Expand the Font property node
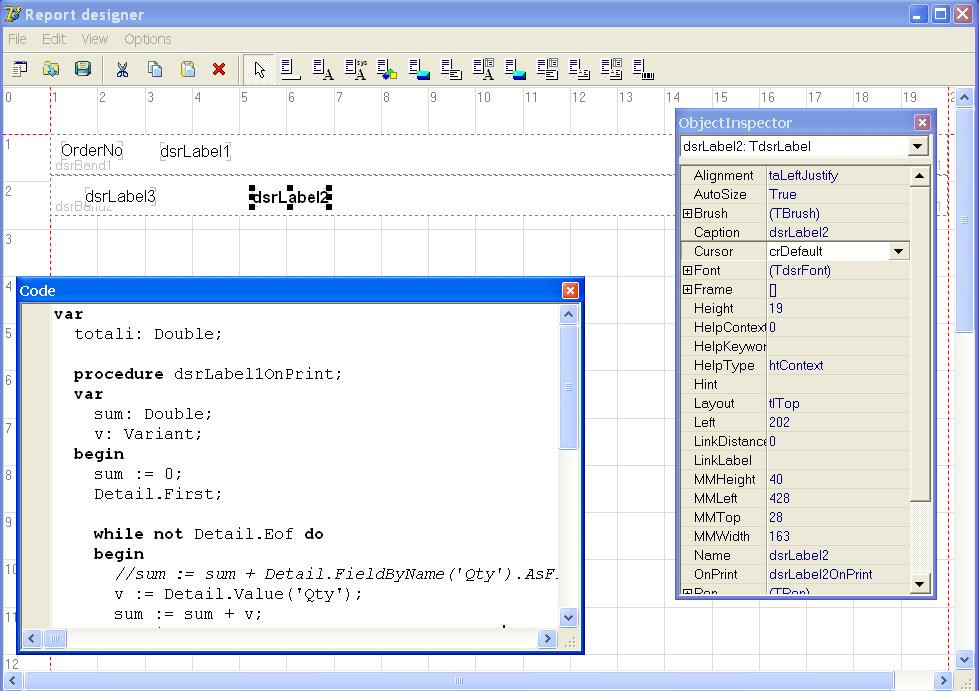 (687, 271)
